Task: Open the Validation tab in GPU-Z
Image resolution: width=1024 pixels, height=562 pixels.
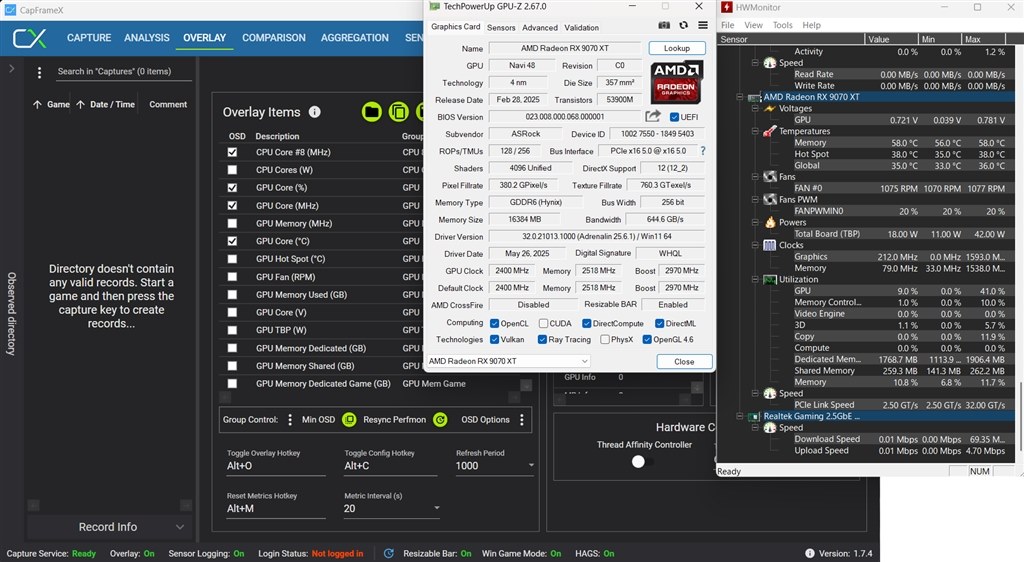Action: pyautogui.click(x=581, y=27)
